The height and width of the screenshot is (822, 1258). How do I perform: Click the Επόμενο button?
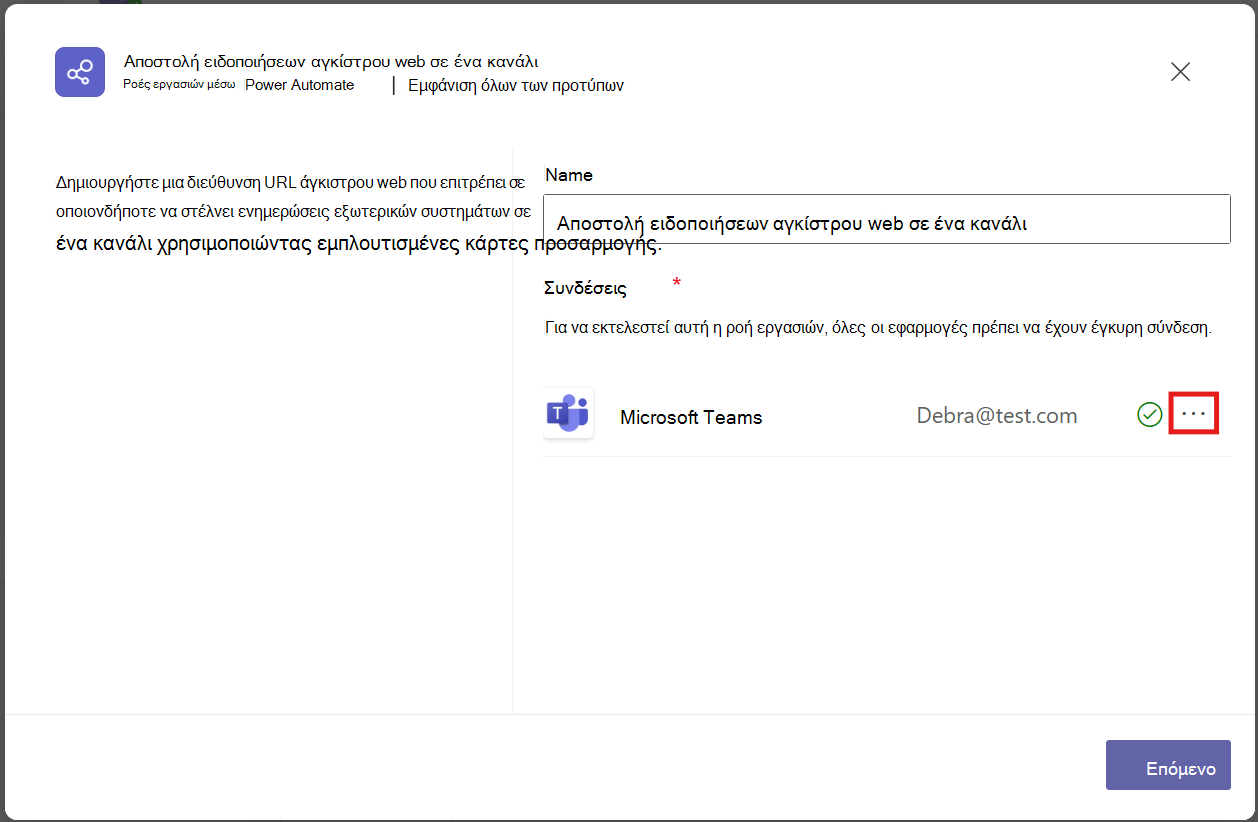click(1168, 765)
